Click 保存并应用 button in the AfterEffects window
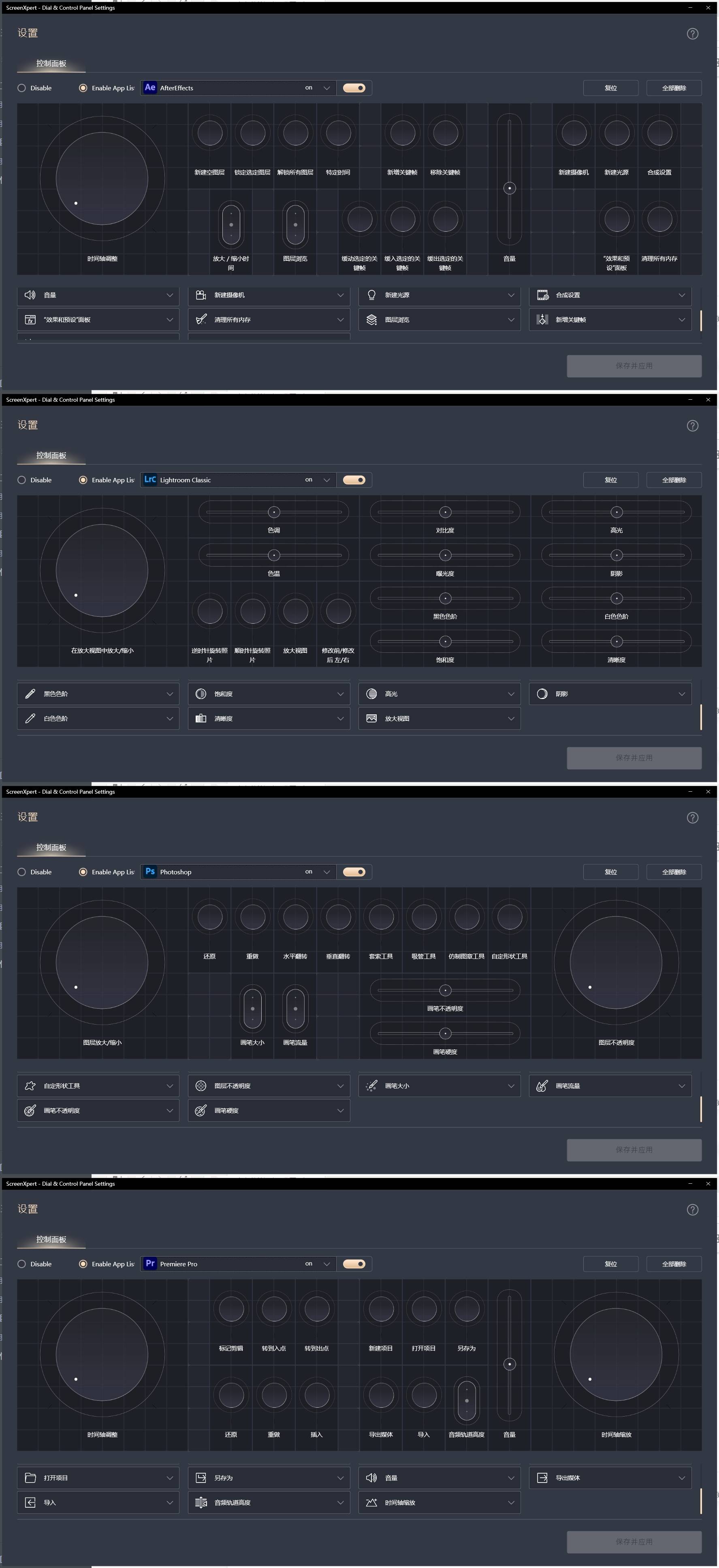This screenshot has height=1568, width=719. point(634,366)
